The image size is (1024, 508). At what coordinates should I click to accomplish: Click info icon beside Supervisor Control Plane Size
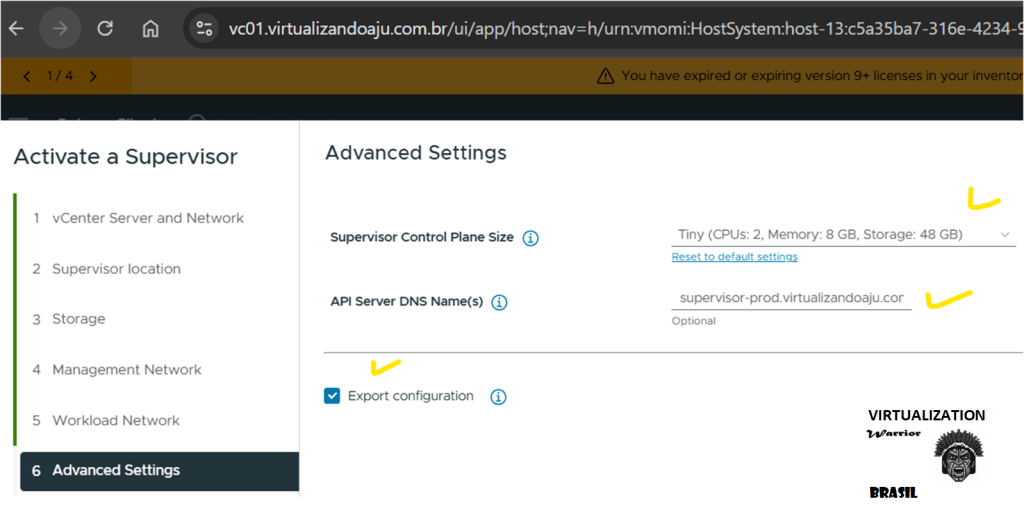pyautogui.click(x=531, y=238)
